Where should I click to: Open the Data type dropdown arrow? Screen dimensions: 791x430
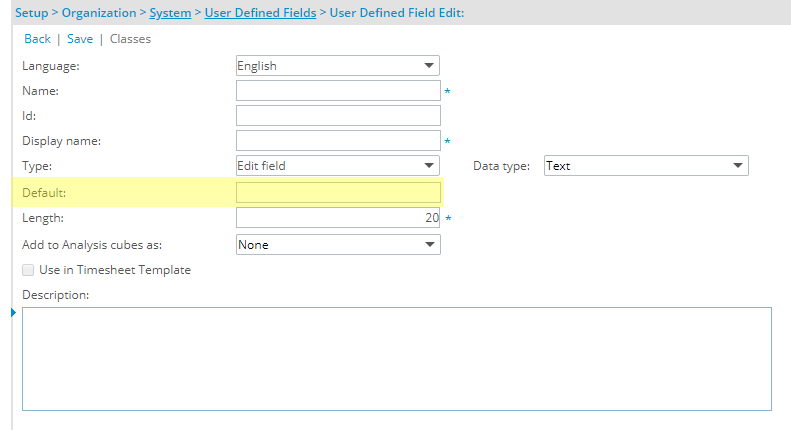coord(738,166)
